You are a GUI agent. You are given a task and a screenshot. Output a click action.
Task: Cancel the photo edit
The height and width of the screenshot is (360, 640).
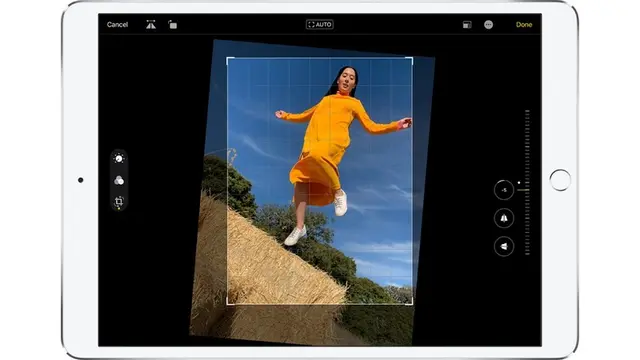117,24
